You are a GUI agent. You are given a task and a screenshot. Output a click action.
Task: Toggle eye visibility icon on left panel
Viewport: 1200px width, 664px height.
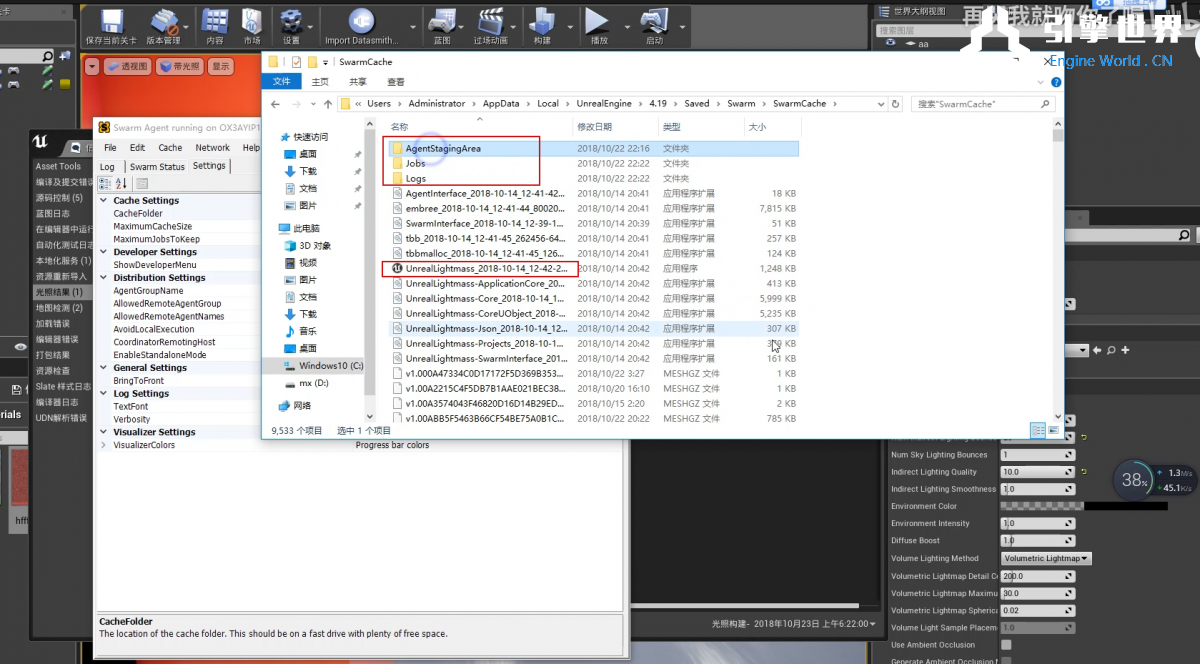click(x=20, y=347)
